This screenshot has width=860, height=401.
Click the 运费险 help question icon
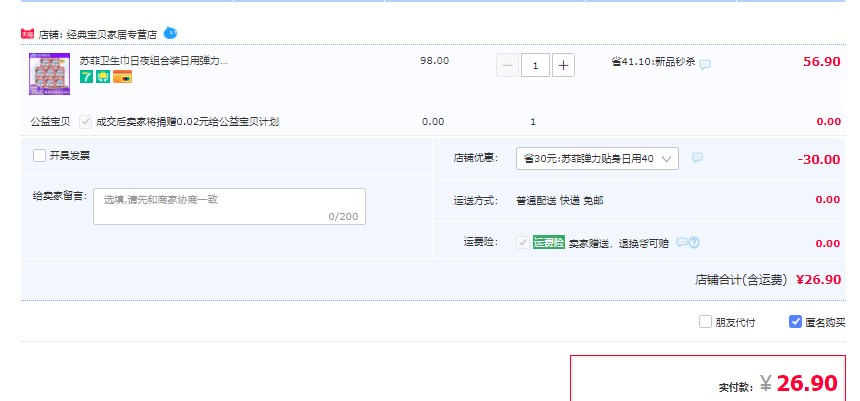(x=694, y=242)
